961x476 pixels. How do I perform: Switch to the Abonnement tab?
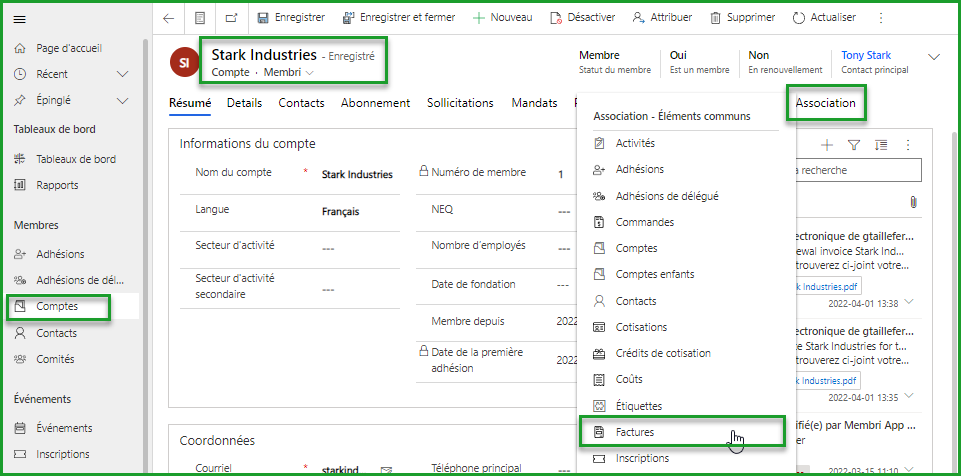(x=375, y=103)
